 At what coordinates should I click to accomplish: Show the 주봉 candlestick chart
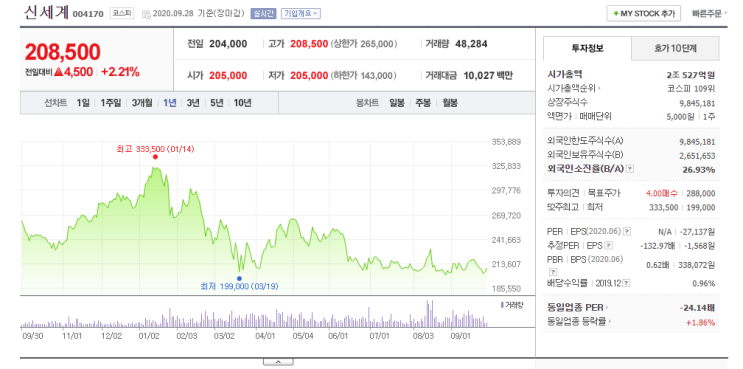pyautogui.click(x=423, y=103)
